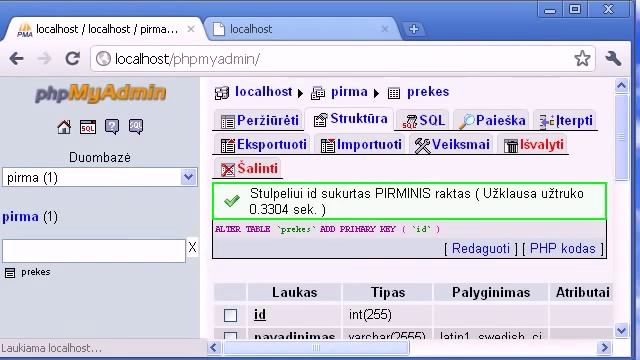Click the vertical scrollbar down arrow
Viewport: 640px width, 360px height.
pyautogui.click(x=621, y=330)
